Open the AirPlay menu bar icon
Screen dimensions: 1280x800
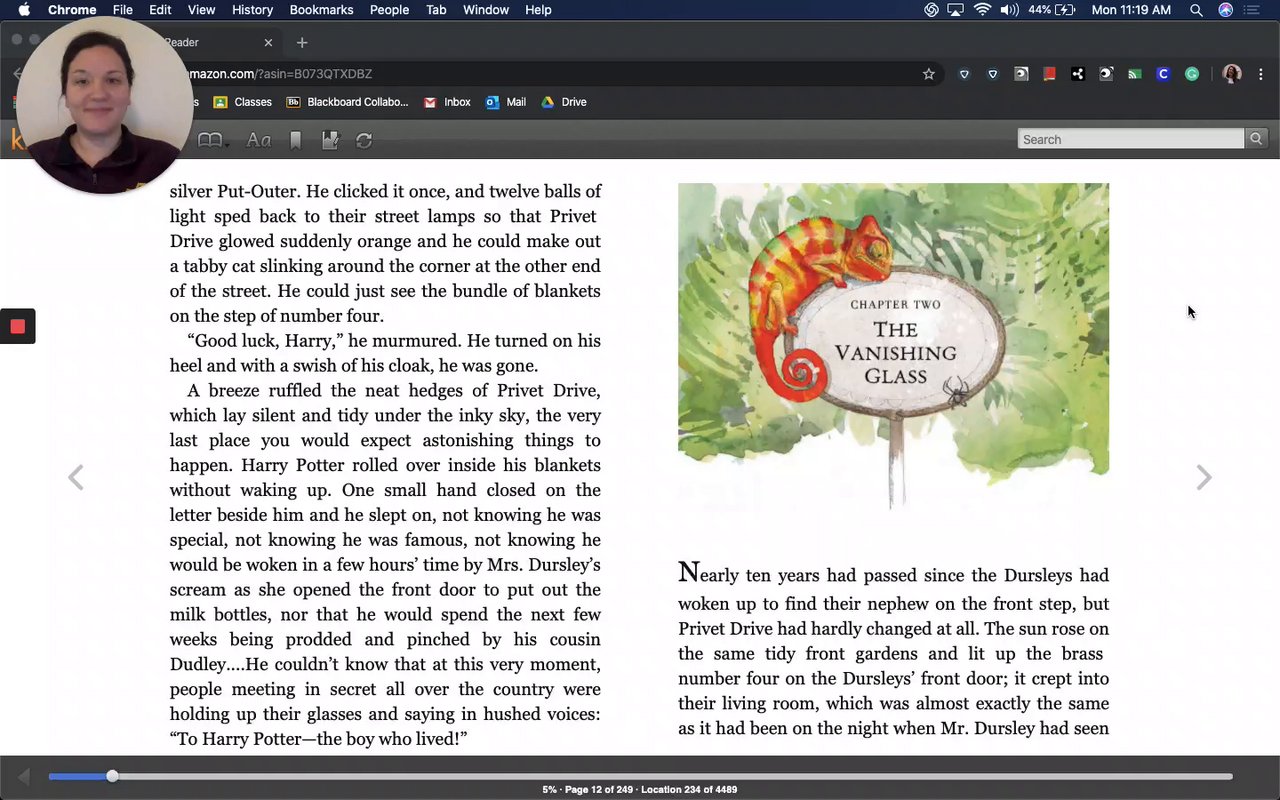tap(956, 10)
